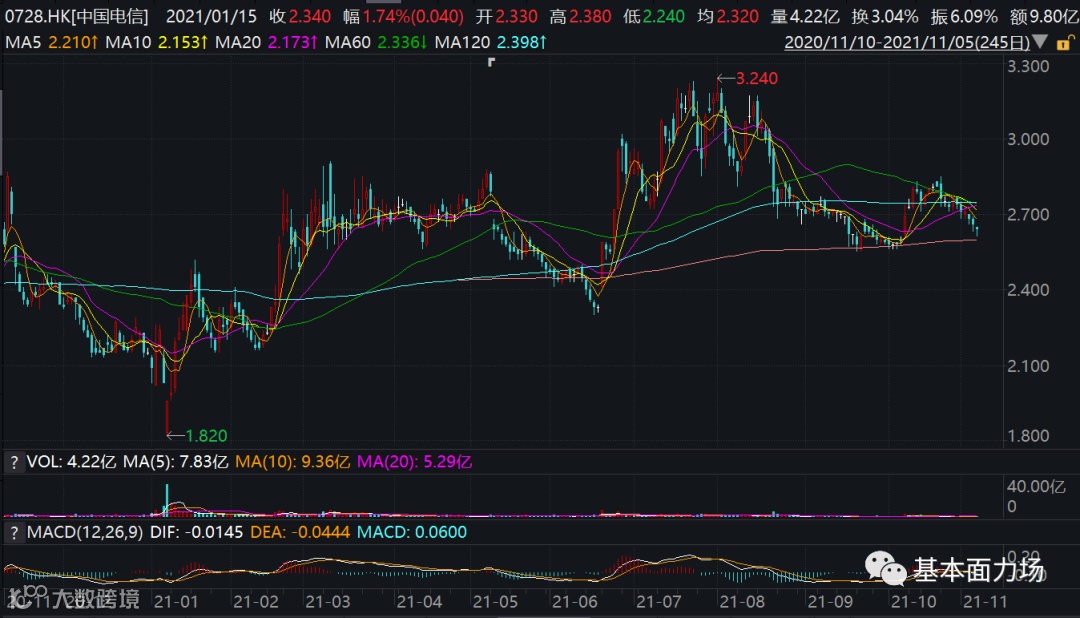The width and height of the screenshot is (1080, 618).
Task: Click the opening price 开 2.330
Action: [x=507, y=16]
